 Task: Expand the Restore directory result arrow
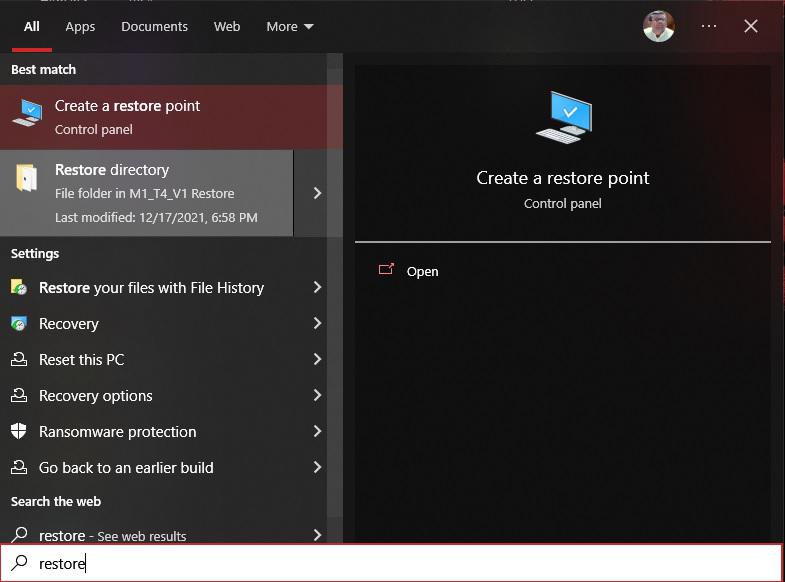(317, 193)
